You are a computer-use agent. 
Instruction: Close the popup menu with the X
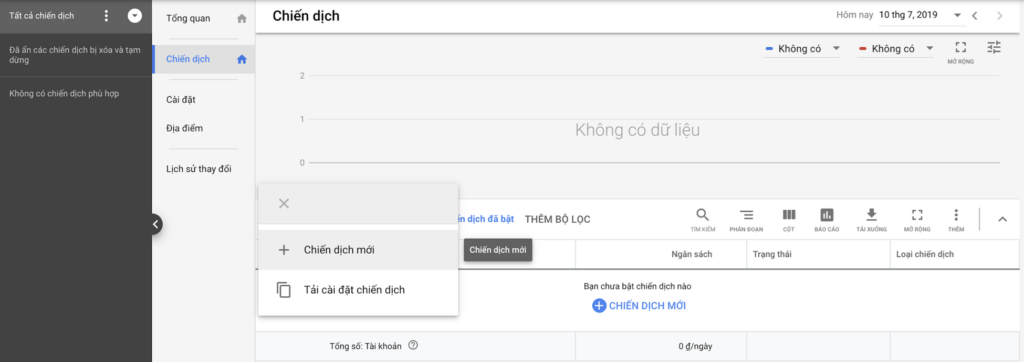point(283,203)
